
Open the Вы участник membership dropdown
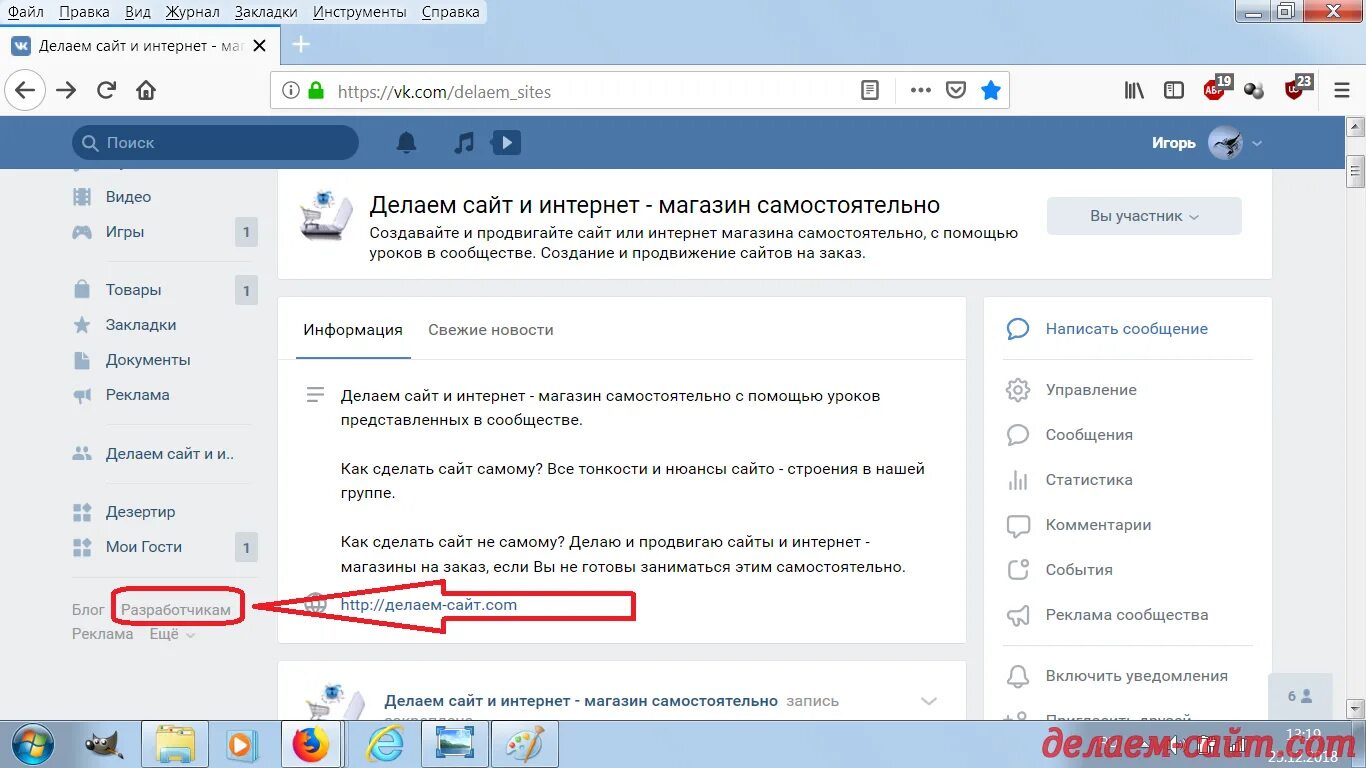[1144, 216]
